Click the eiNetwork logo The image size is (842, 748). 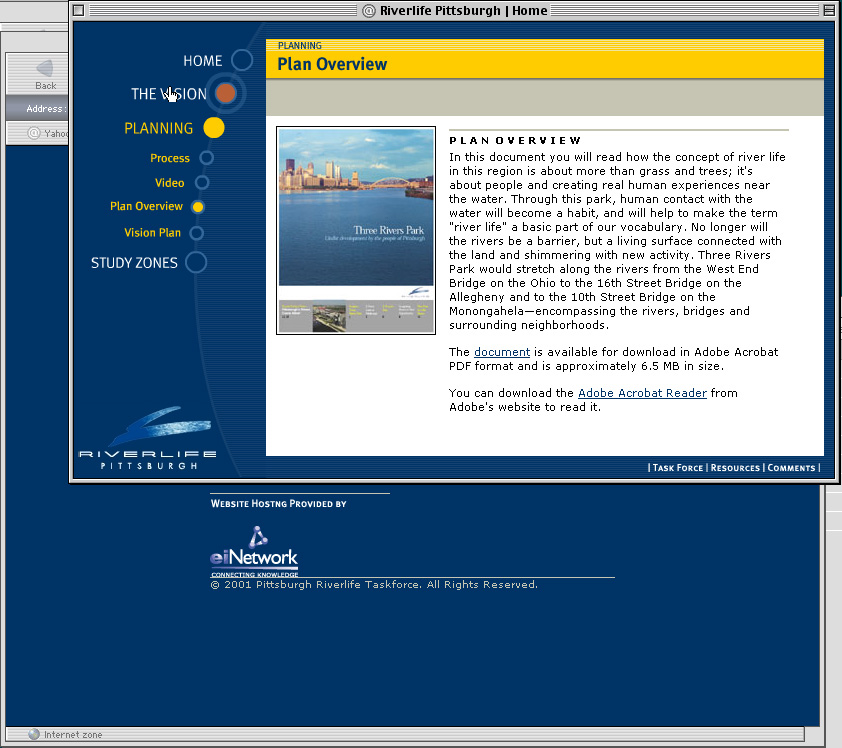coord(254,551)
